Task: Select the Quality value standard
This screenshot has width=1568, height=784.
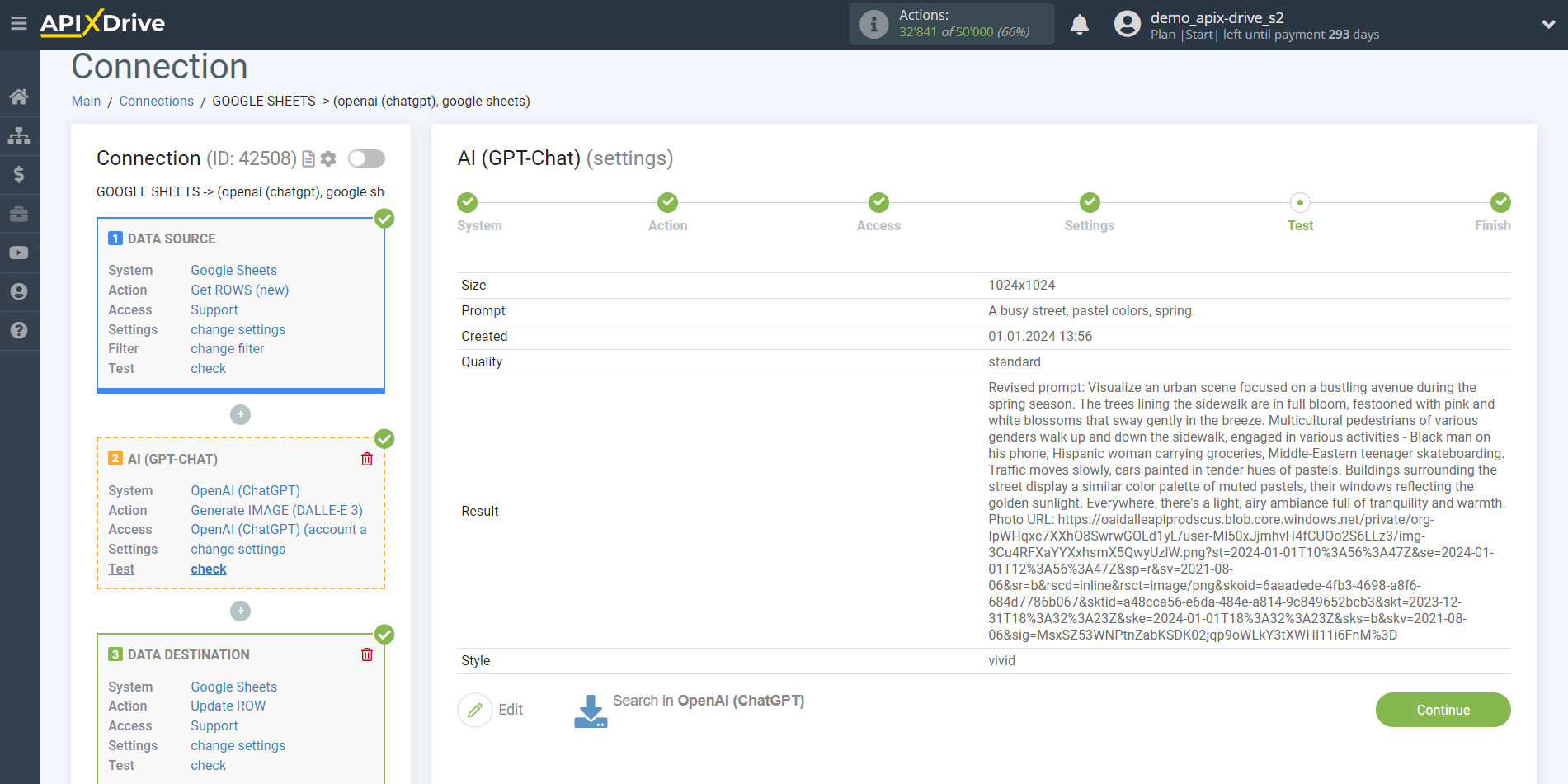Action: [1014, 361]
